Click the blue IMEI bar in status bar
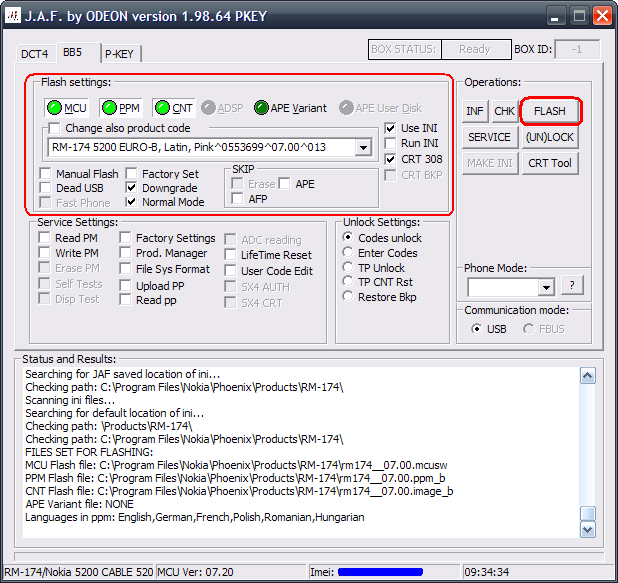Screen dimensions: 618x583 tap(380, 572)
